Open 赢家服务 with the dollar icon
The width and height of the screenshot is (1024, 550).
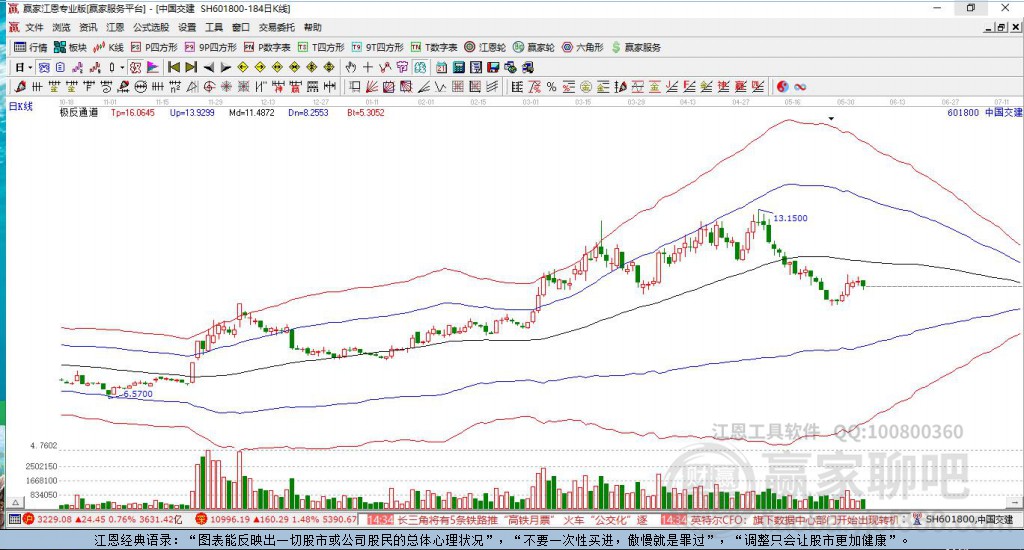point(636,47)
